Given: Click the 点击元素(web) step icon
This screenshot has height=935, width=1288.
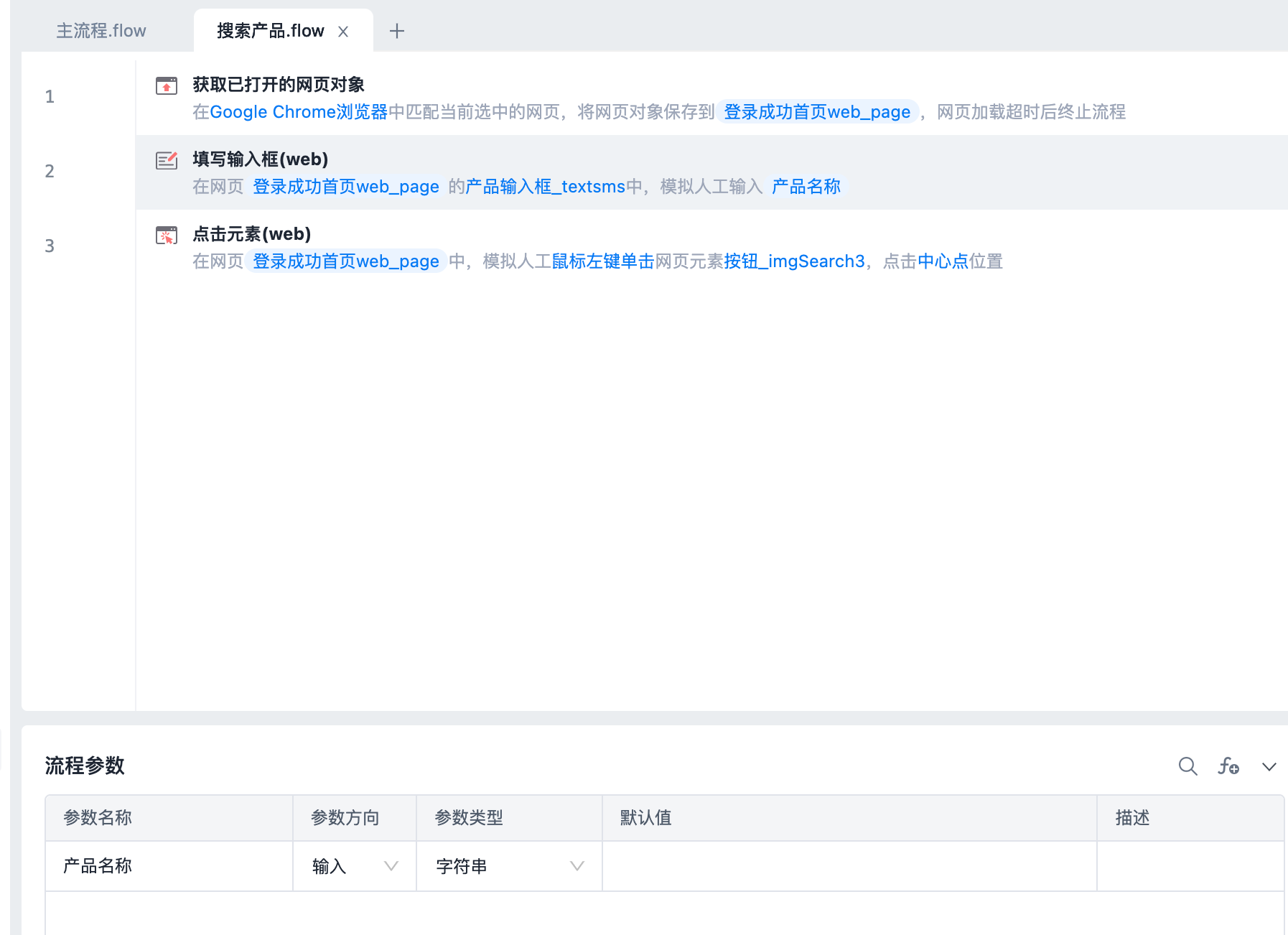Looking at the screenshot, I should coord(167,235).
